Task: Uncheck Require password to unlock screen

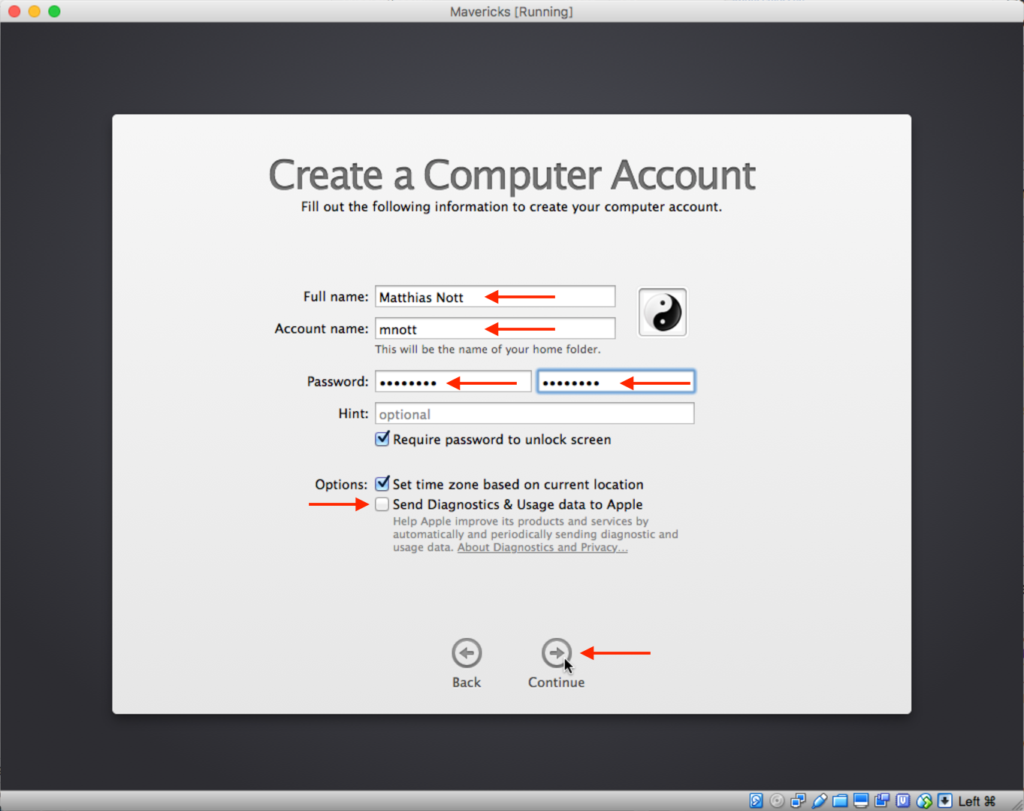Action: click(382, 439)
